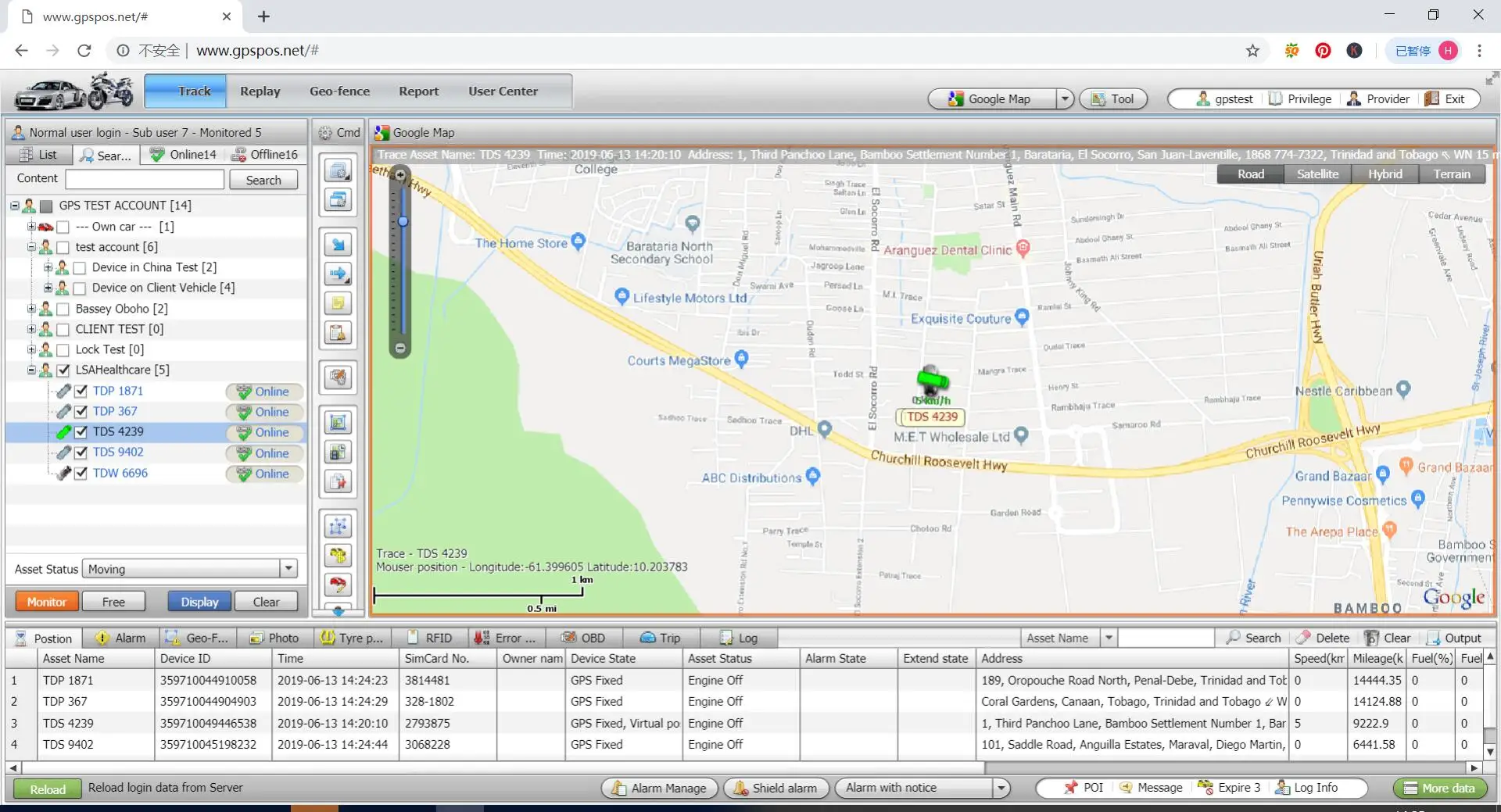Click the Lifestyle Motors Ltd map pin

622,296
